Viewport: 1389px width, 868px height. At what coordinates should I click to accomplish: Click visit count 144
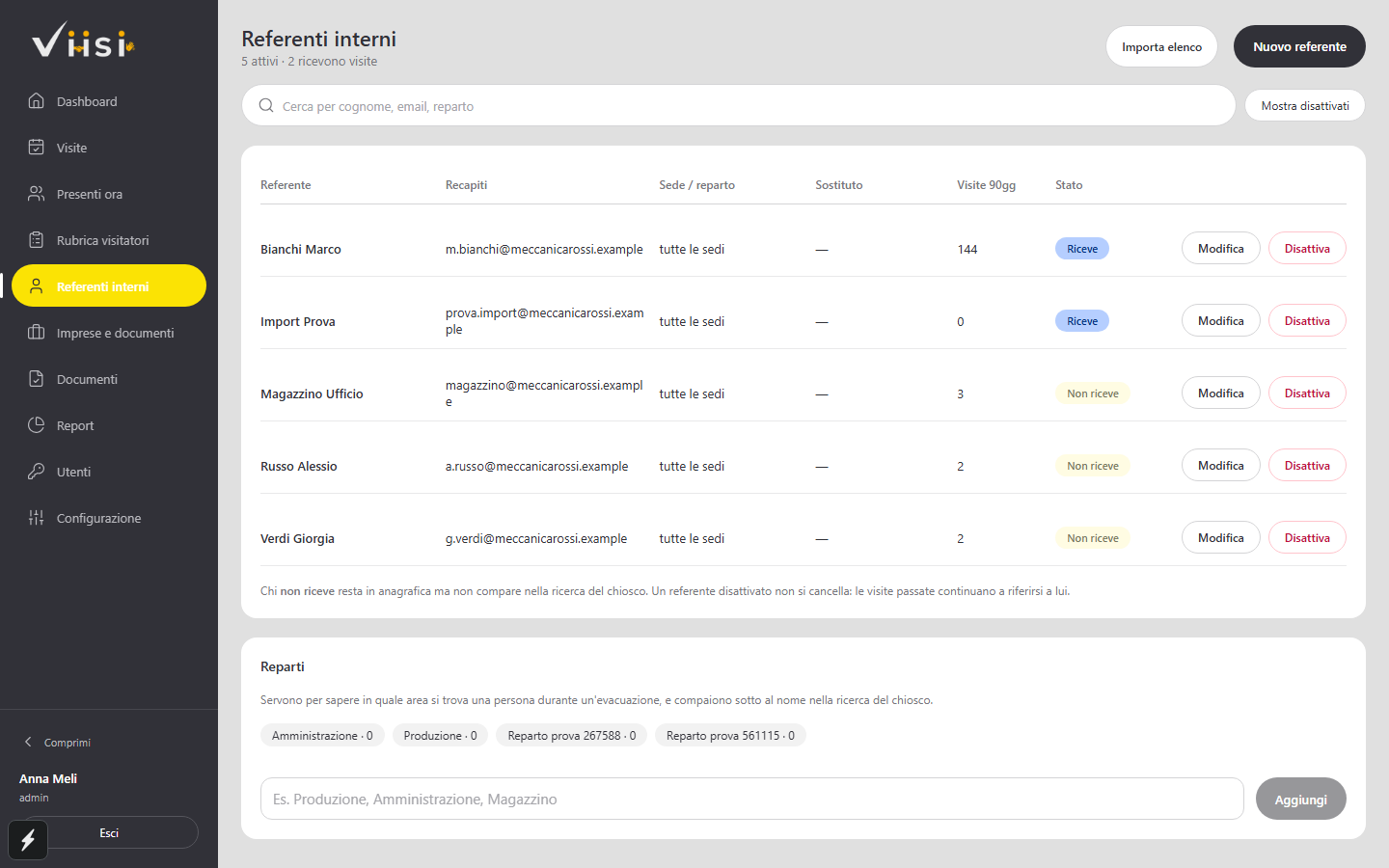967,249
